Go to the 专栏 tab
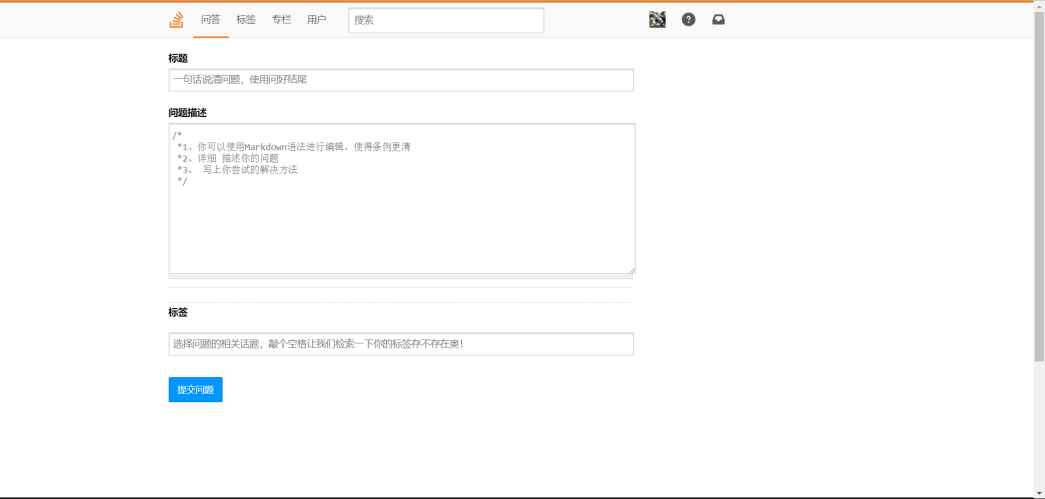 coord(281,20)
